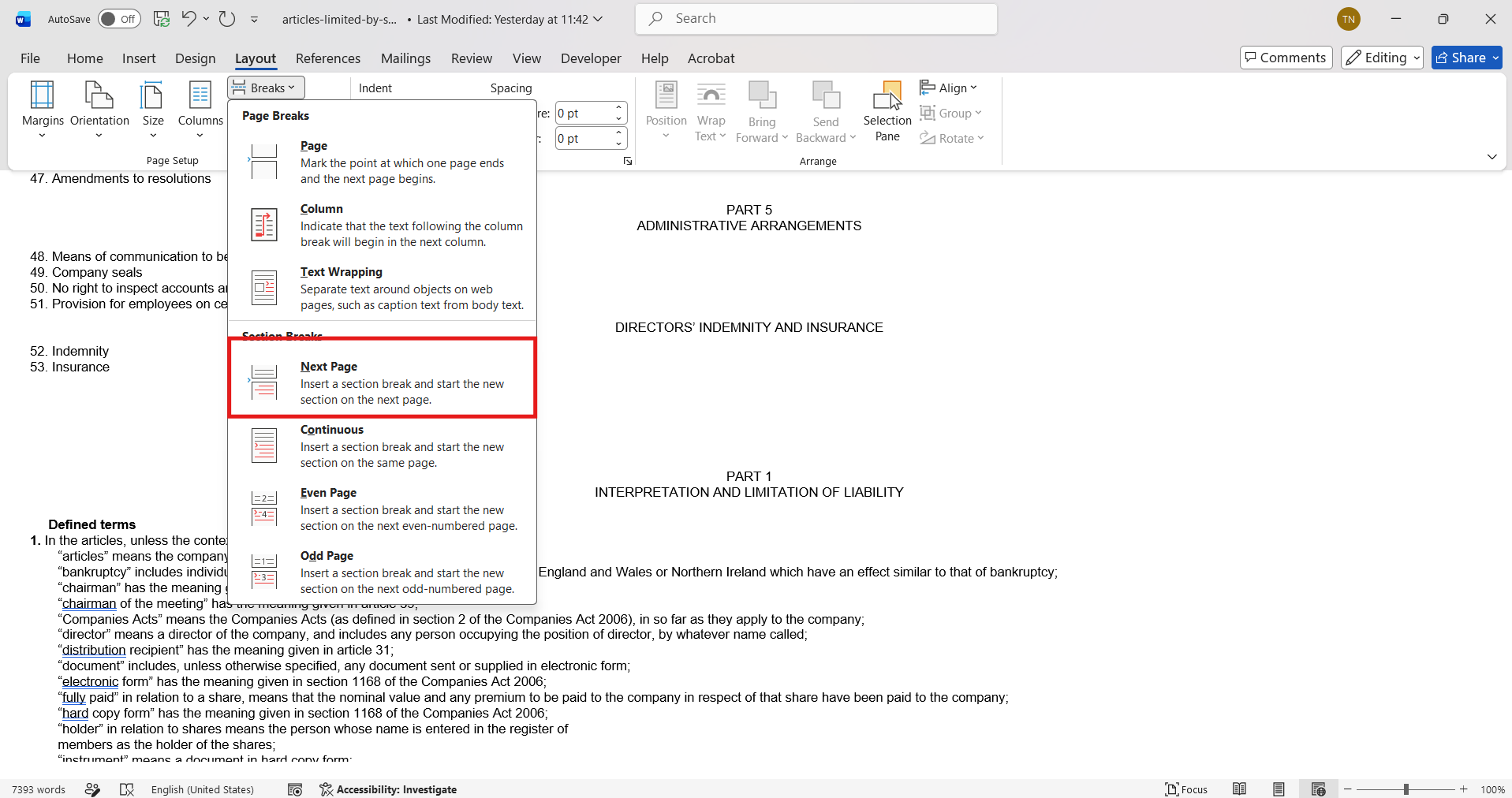
Task: Click the zoom slider handle
Action: point(1406,789)
